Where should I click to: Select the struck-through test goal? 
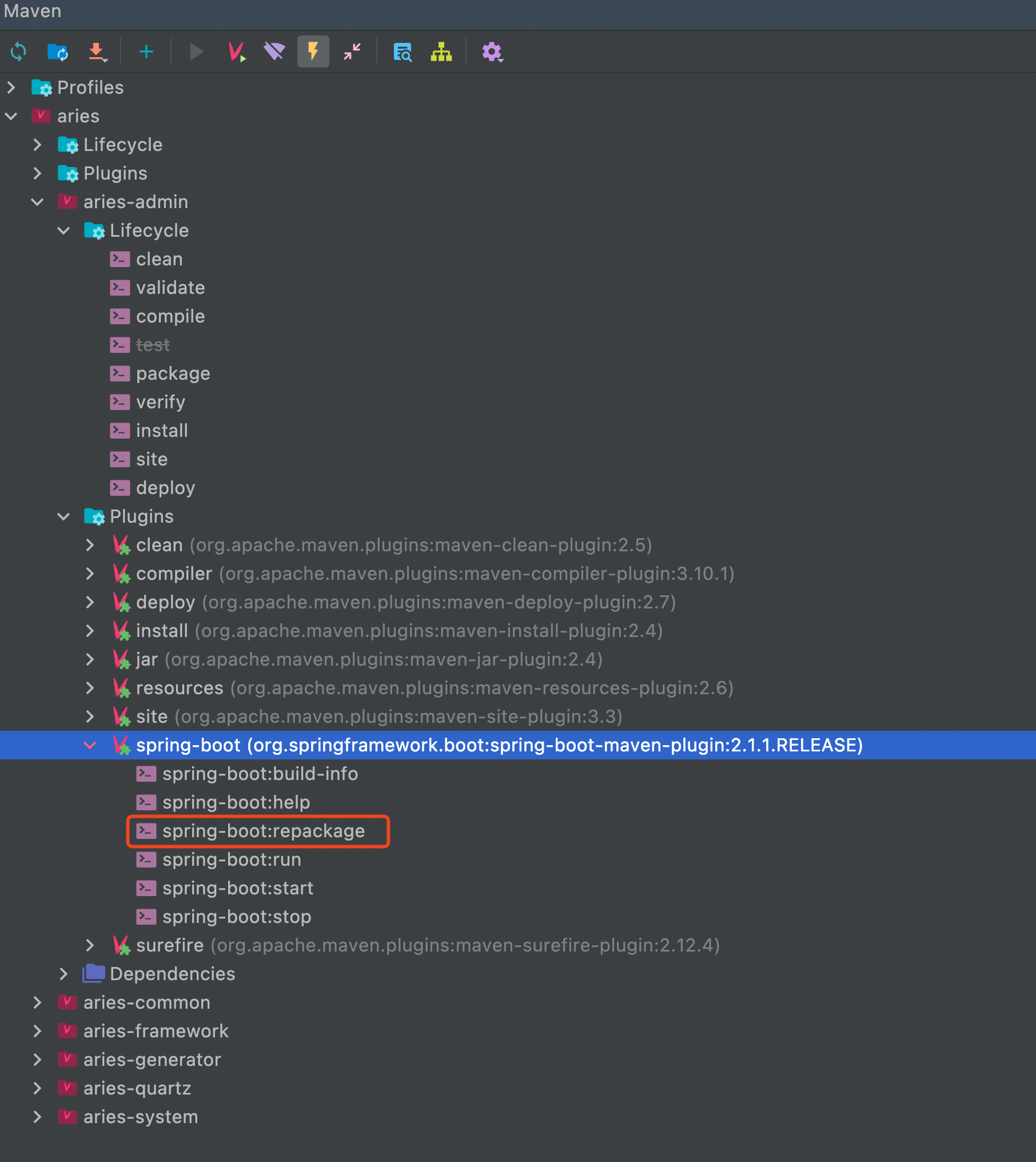click(x=153, y=345)
